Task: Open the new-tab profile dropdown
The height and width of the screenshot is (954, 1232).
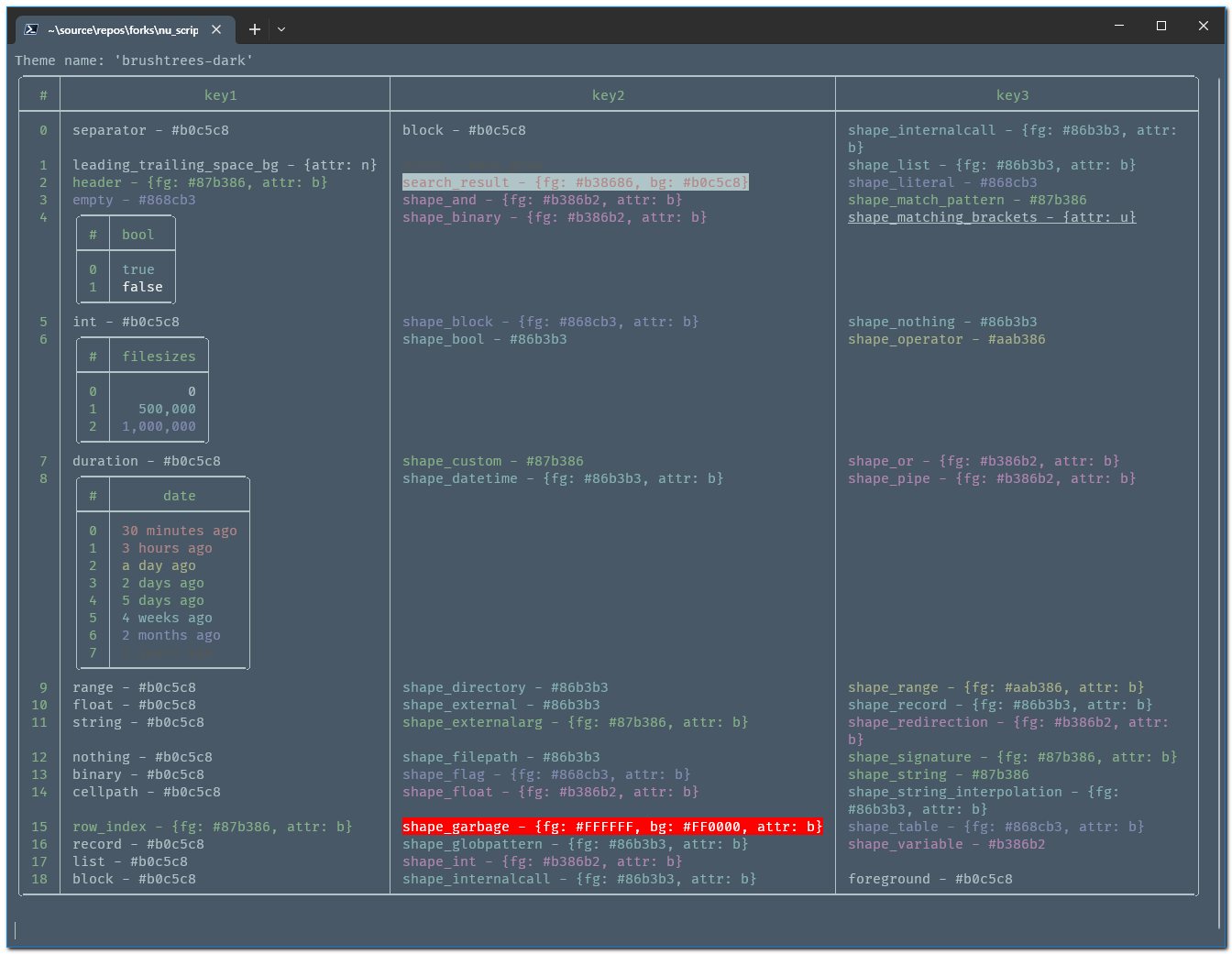Action: [281, 29]
